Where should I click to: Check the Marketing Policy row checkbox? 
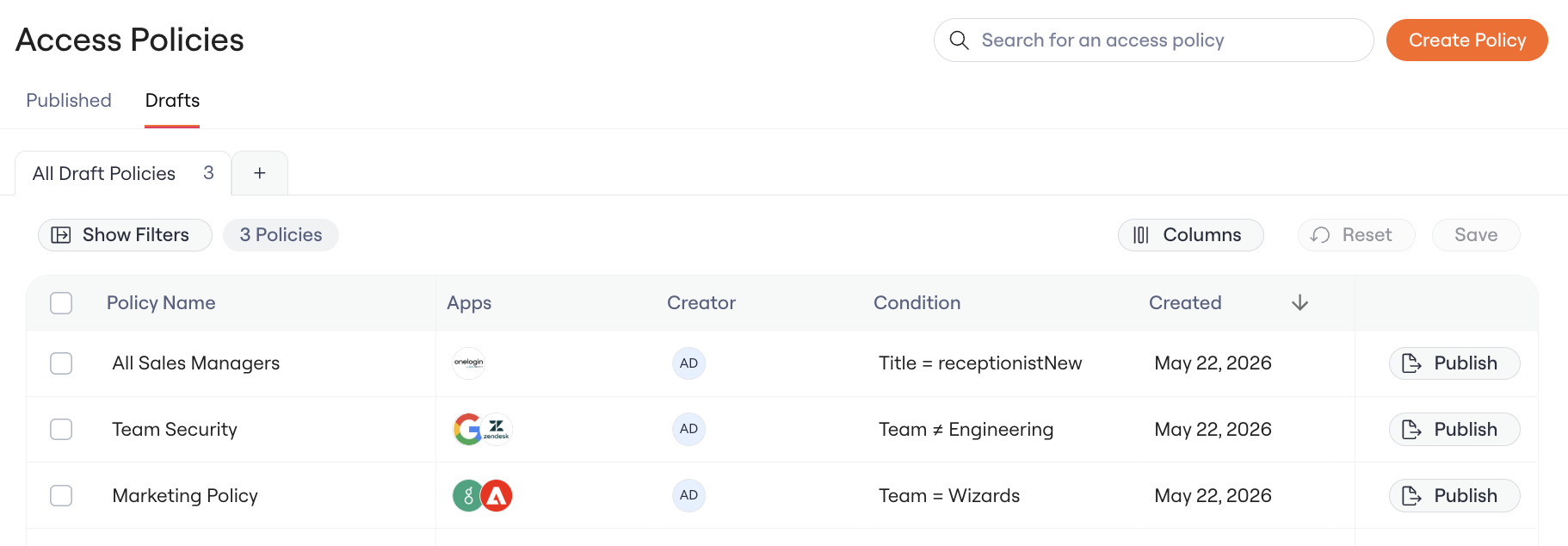(x=61, y=495)
